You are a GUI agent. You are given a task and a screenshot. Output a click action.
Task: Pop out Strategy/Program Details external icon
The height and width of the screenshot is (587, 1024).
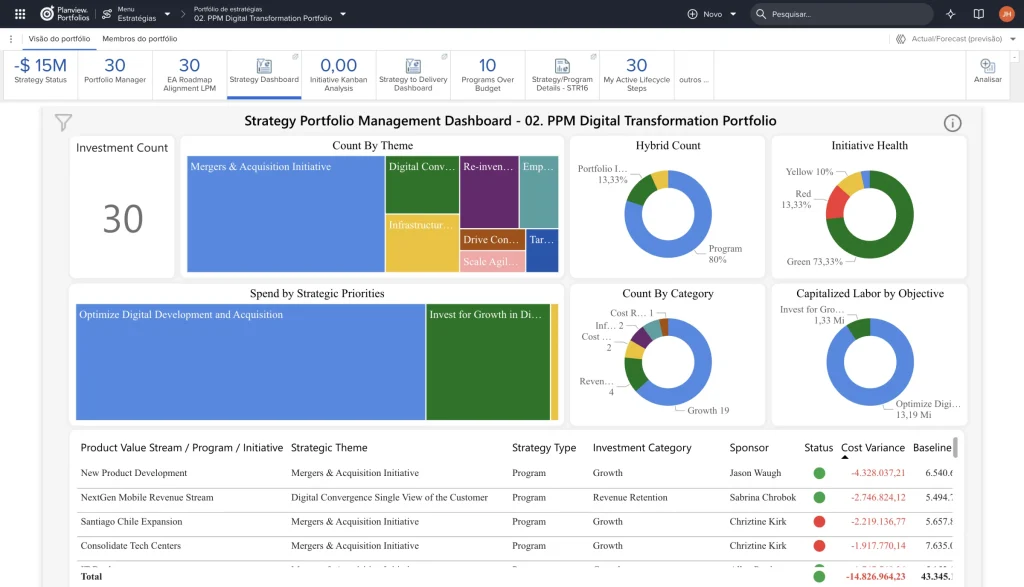[594, 57]
